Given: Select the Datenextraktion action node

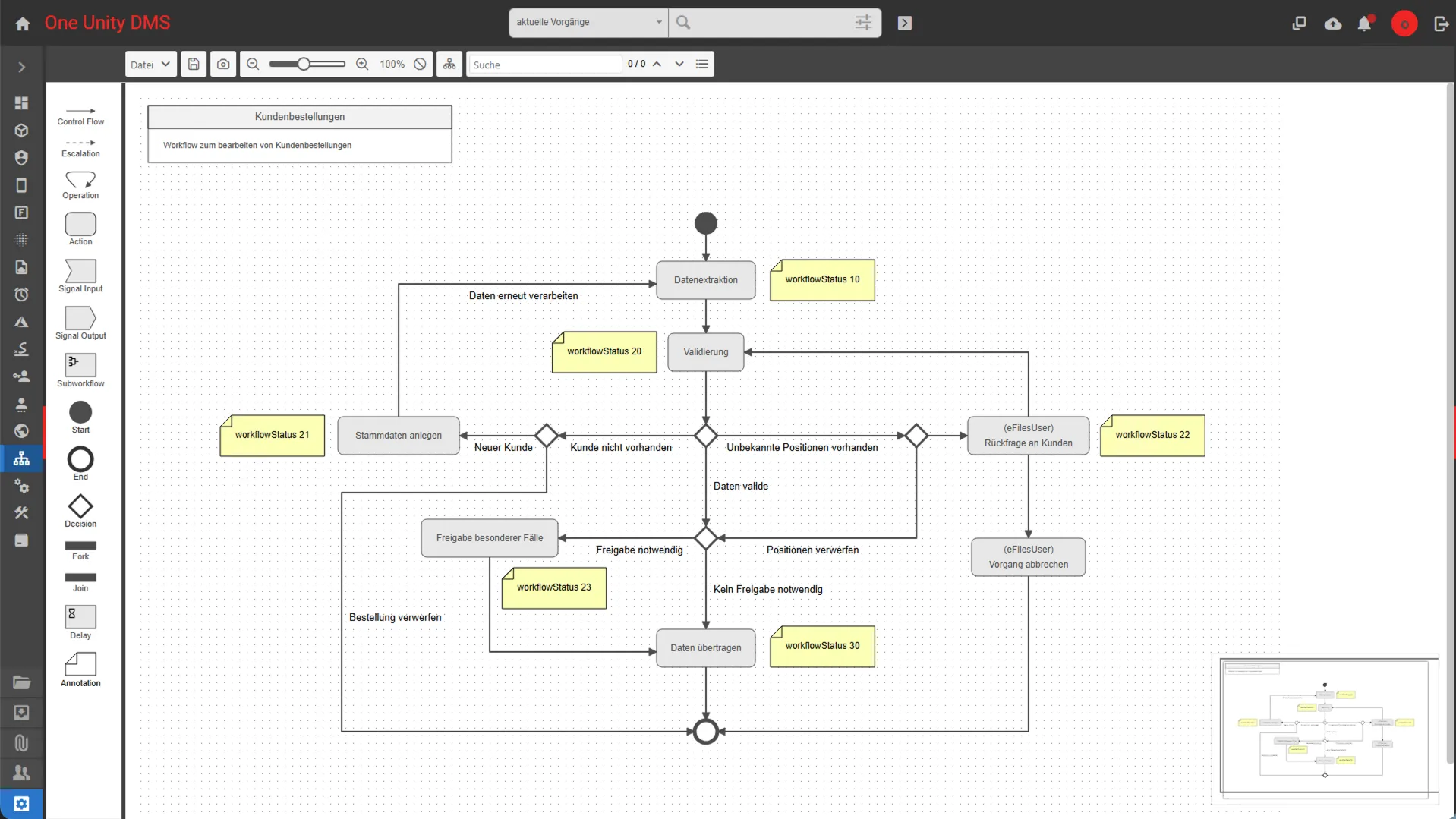Looking at the screenshot, I should coord(706,280).
